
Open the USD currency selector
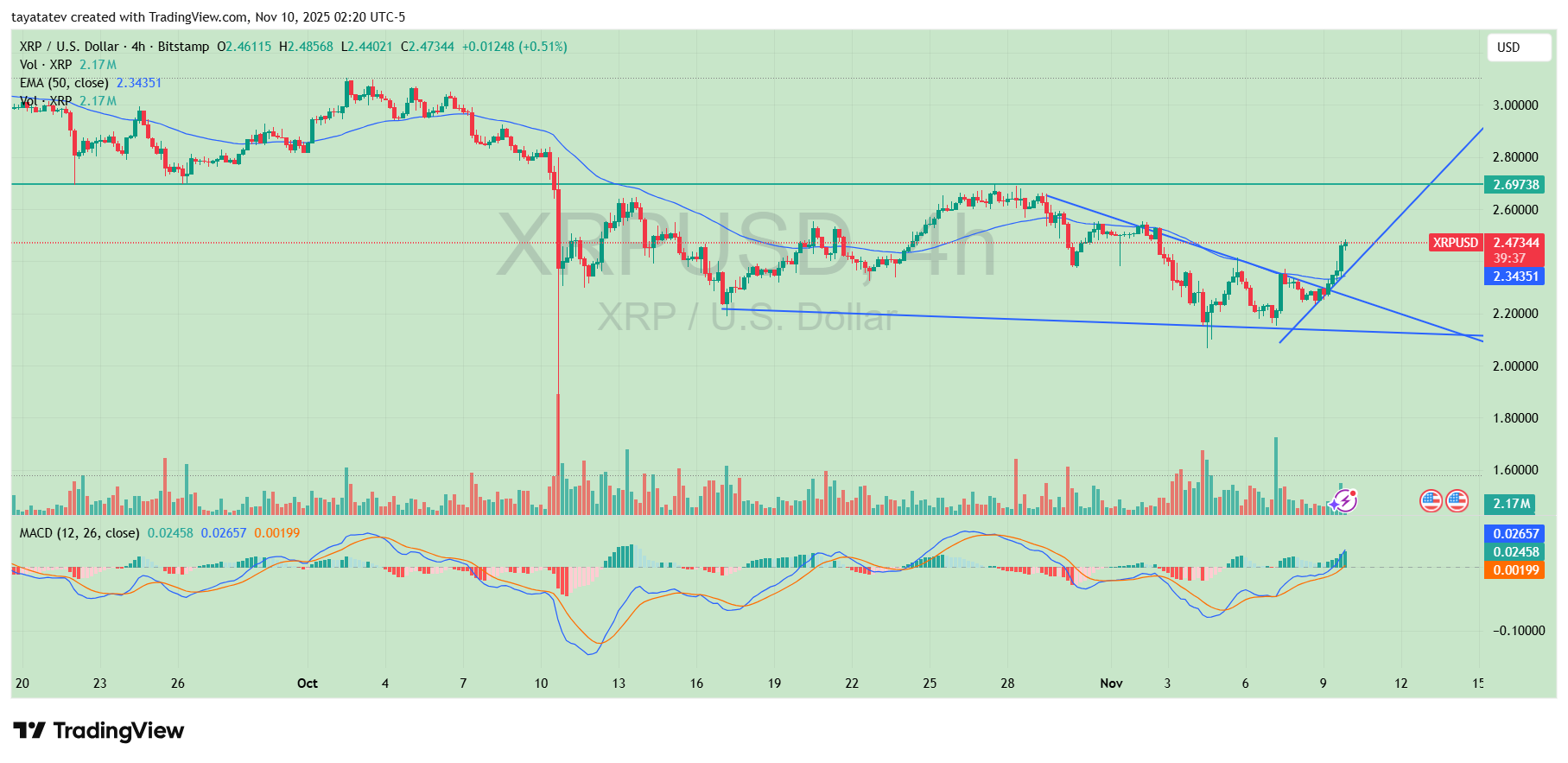(1518, 48)
